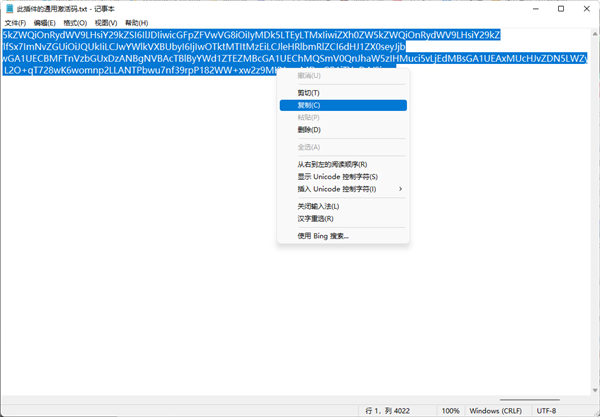
Task: Click the text line starting with wGA1UECBMFTnVzbGUx
Action: pos(294,59)
